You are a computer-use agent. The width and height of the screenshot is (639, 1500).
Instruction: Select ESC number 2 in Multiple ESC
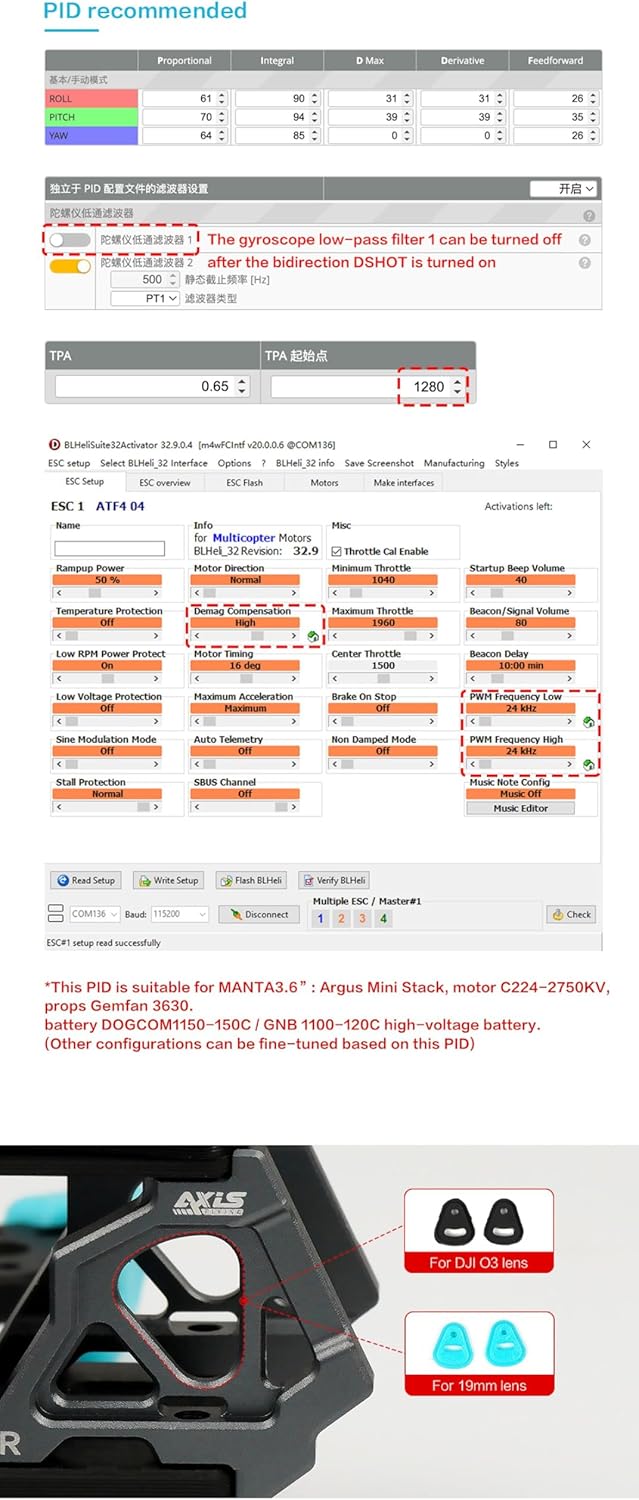coord(341,918)
